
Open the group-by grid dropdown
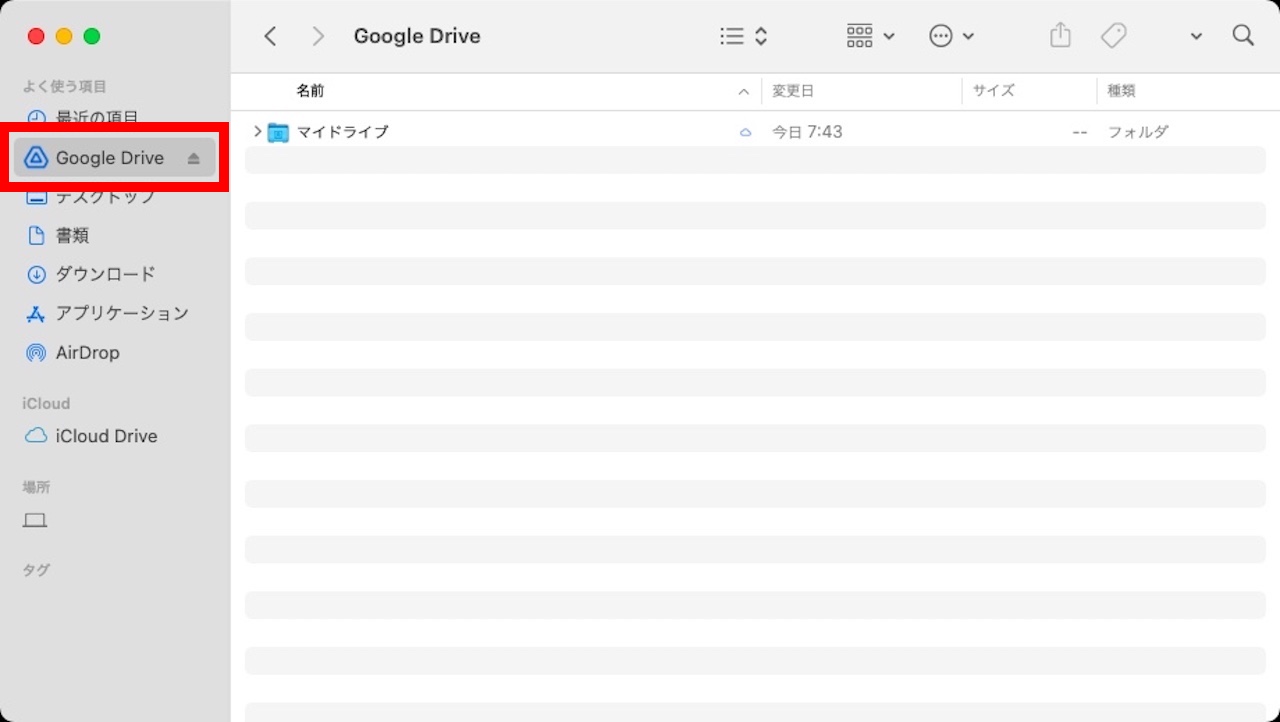(870, 36)
